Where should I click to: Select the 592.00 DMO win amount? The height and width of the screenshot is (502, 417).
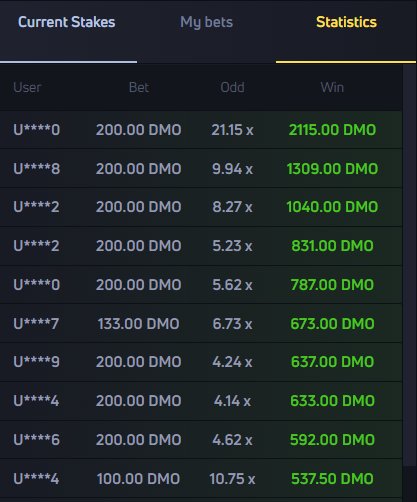tap(332, 440)
